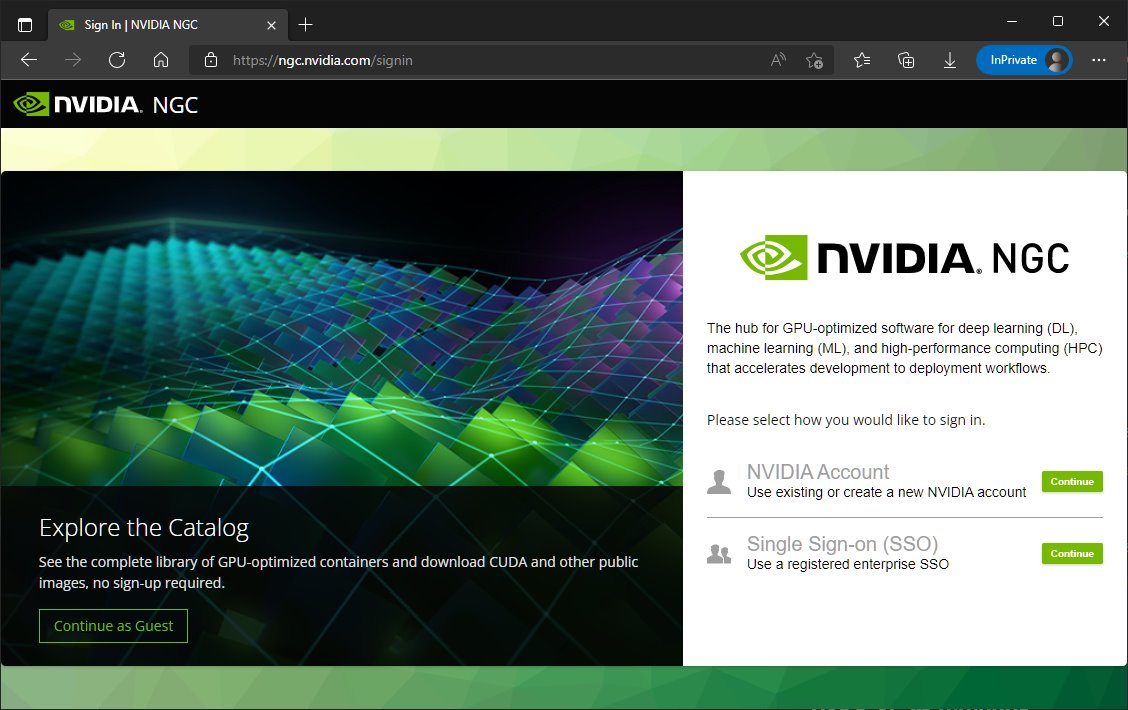
Task: Add this page to favorites star icon
Action: point(814,60)
